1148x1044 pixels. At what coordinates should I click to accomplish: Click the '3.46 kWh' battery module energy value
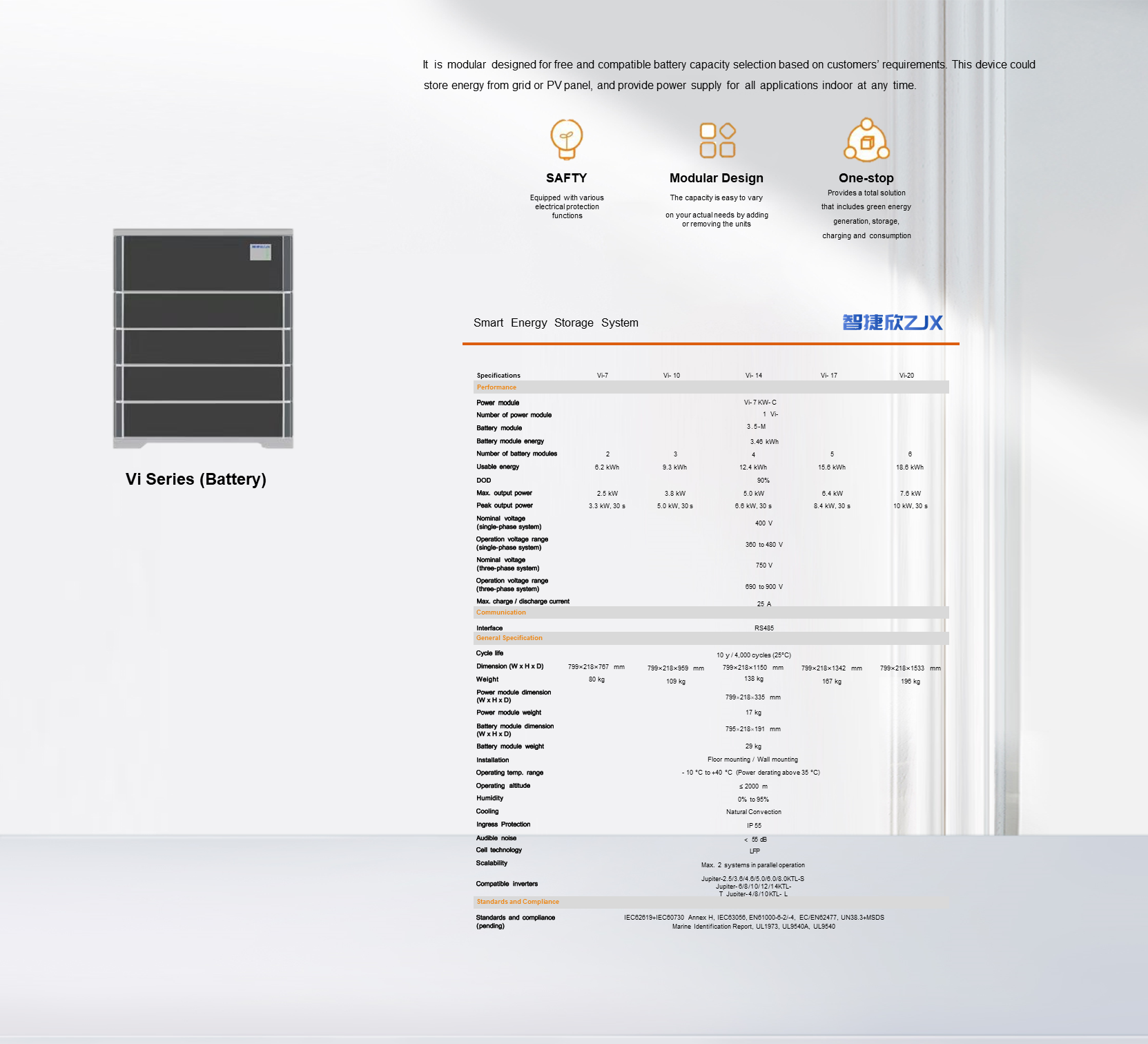click(x=764, y=442)
